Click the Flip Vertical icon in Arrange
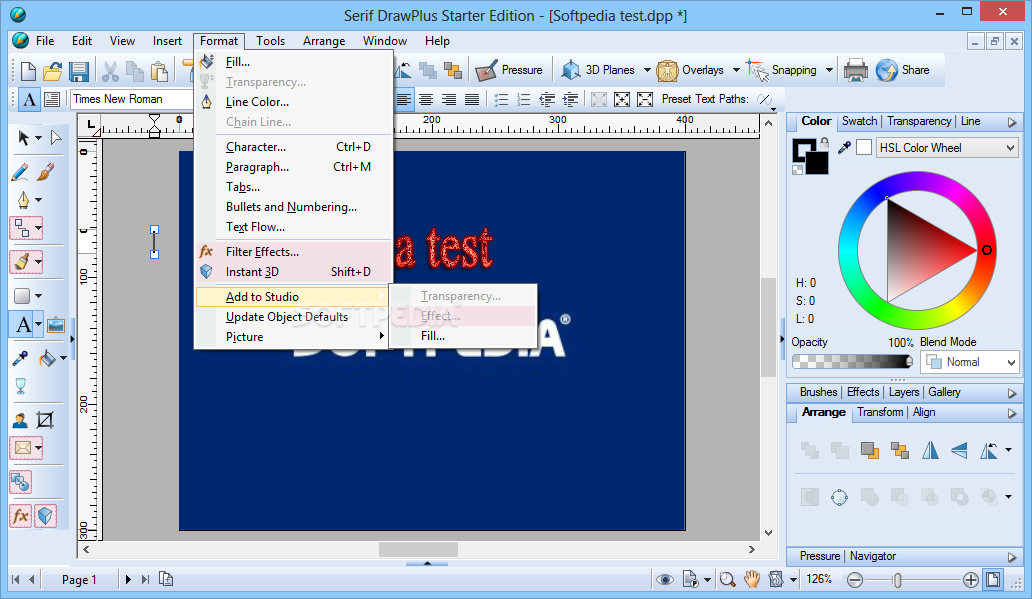The image size is (1032, 599). (x=960, y=450)
